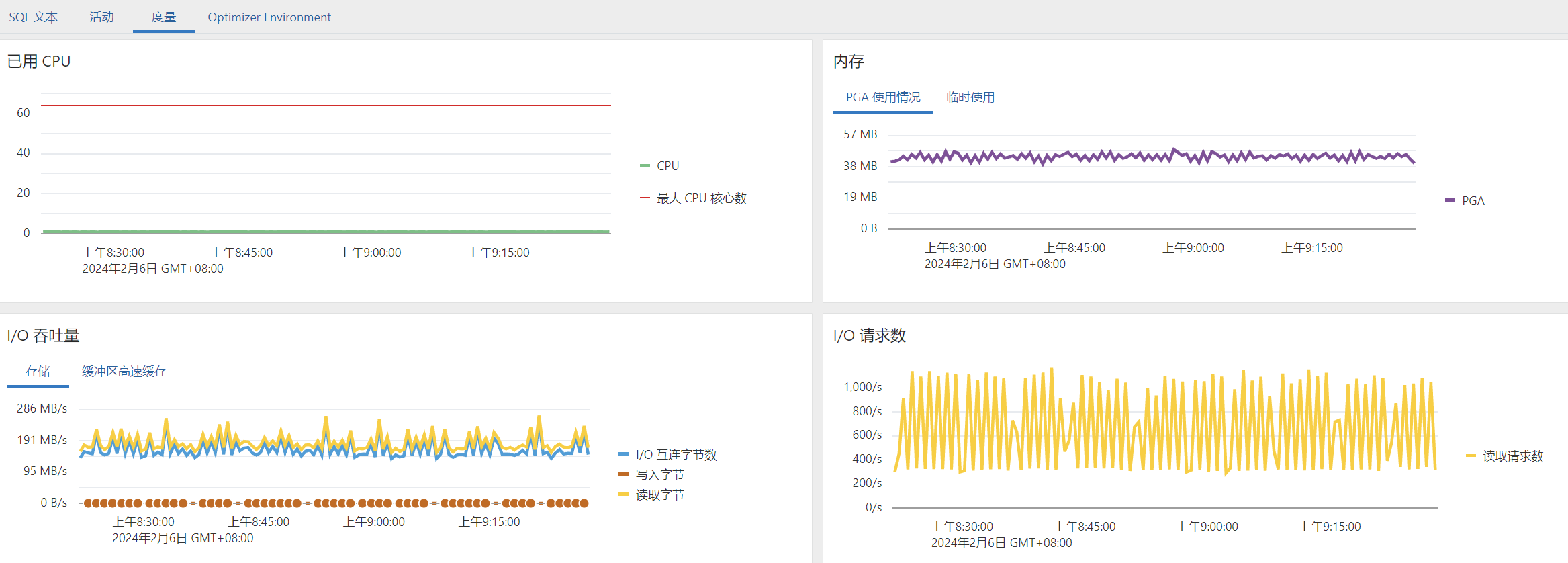Screen dimensions: 1568x563
Task: Click the 286 MB/s axis label
Action: (x=42, y=408)
